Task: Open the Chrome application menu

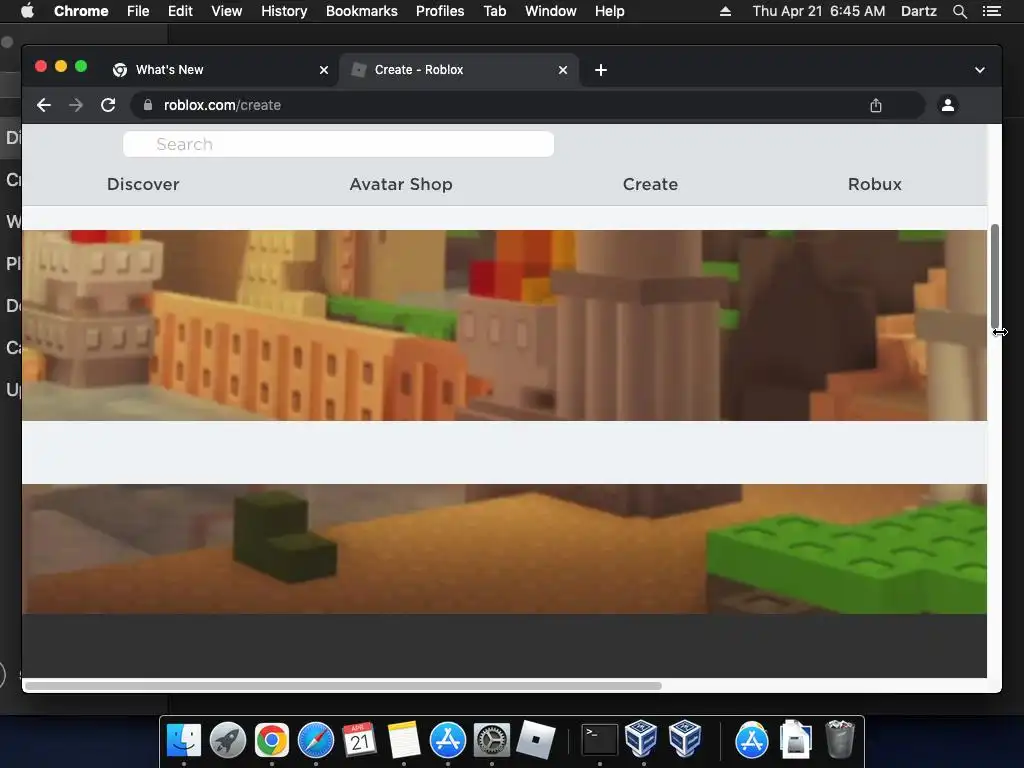Action: 81,11
